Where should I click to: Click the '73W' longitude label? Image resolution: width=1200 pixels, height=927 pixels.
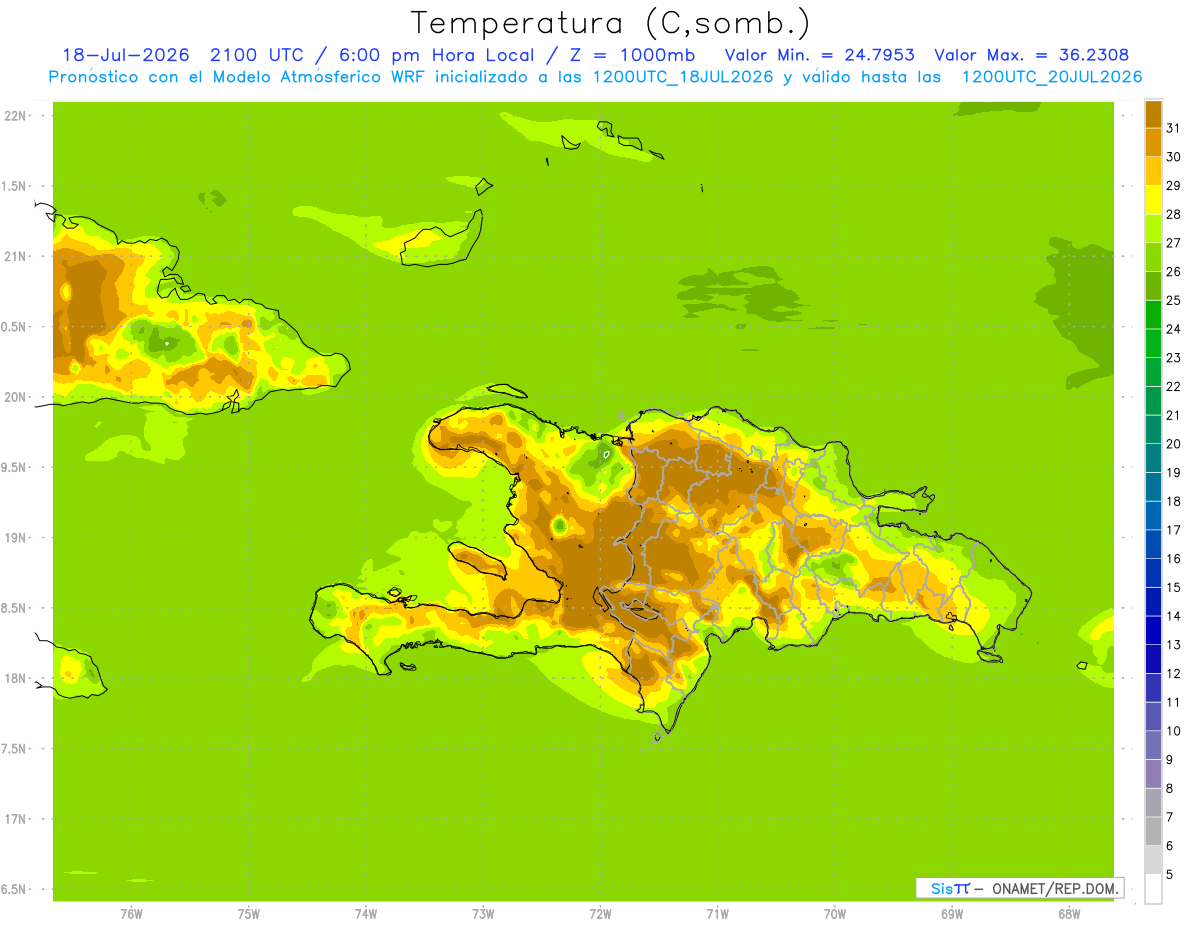click(x=483, y=913)
